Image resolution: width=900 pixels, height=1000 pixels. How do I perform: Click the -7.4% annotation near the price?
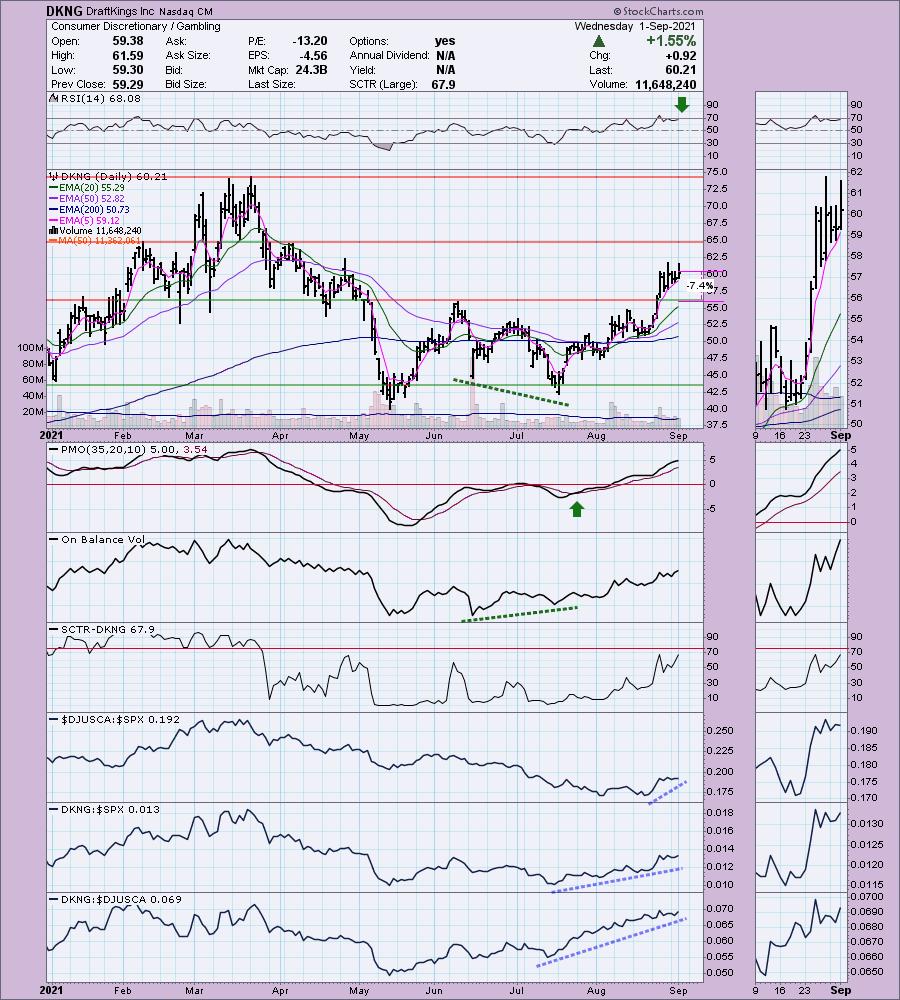pos(699,286)
